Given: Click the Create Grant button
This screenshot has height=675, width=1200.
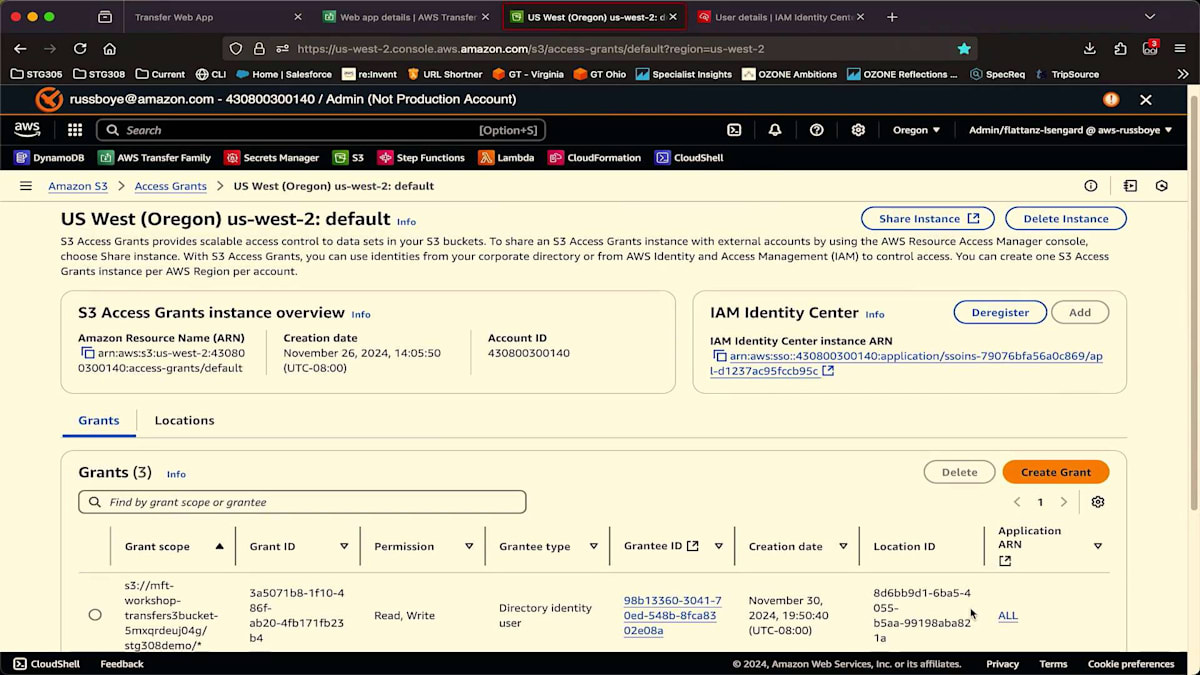Looking at the screenshot, I should pyautogui.click(x=1055, y=472).
